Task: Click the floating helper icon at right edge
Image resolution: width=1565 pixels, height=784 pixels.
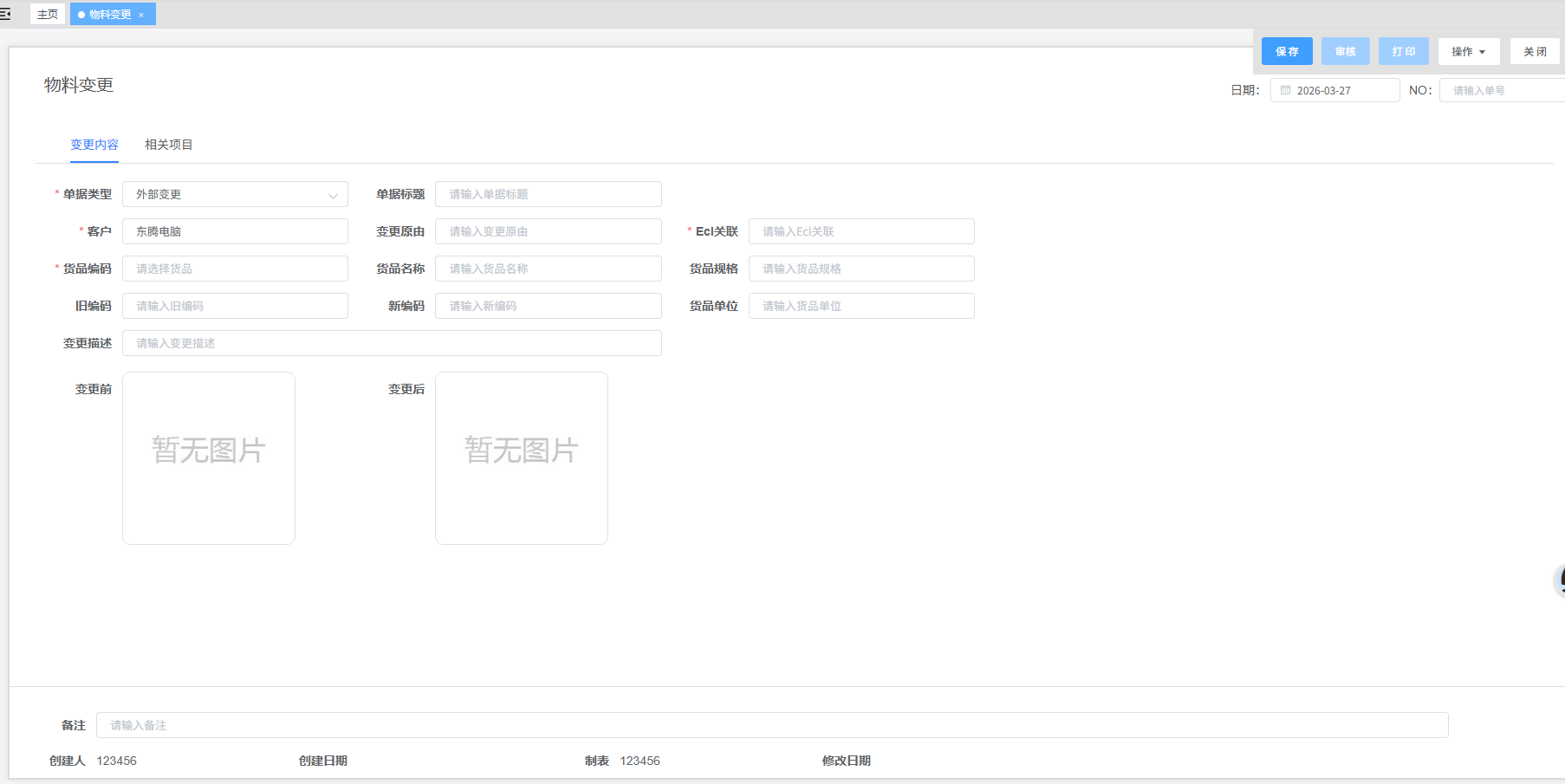Action: (x=1559, y=580)
